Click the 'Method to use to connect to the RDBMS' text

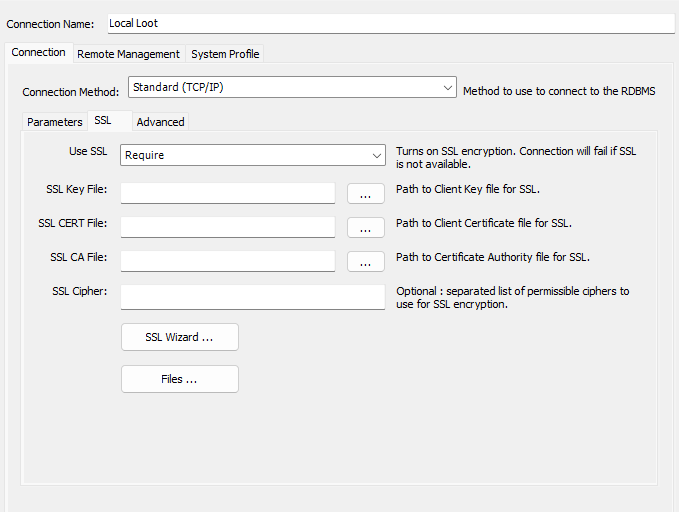[559, 91]
